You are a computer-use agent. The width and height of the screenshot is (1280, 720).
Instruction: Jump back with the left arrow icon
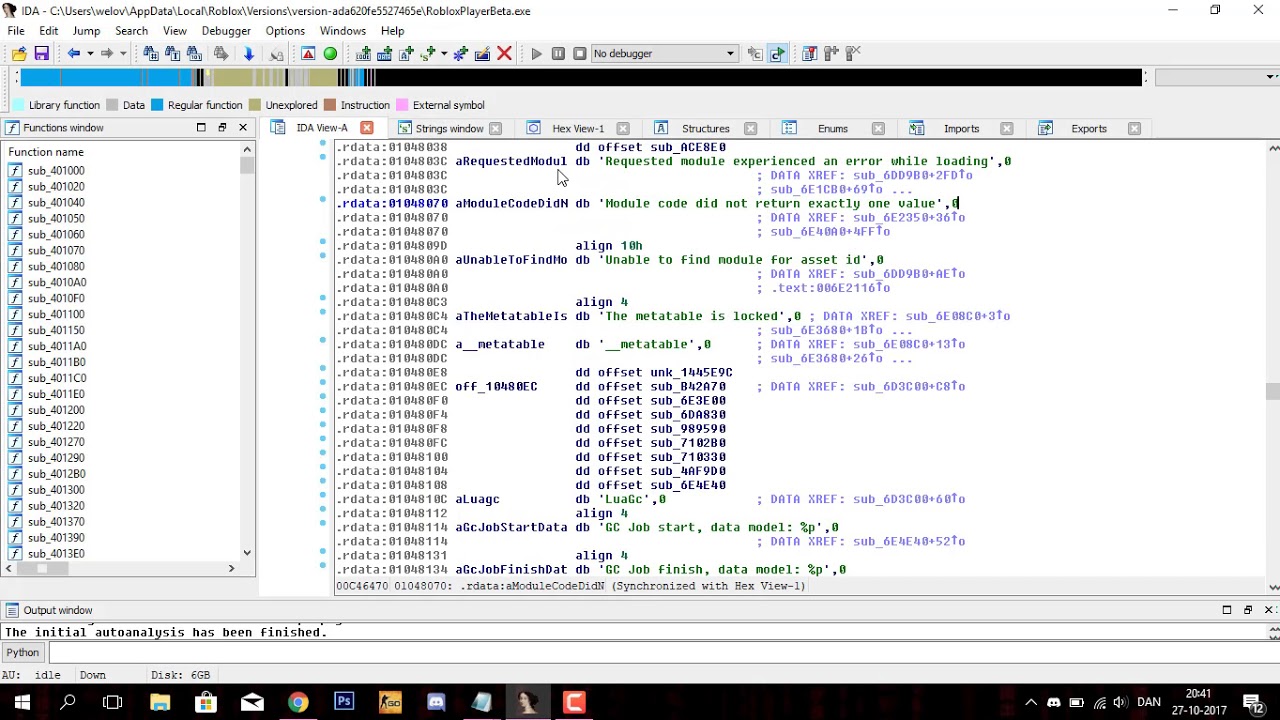(74, 54)
